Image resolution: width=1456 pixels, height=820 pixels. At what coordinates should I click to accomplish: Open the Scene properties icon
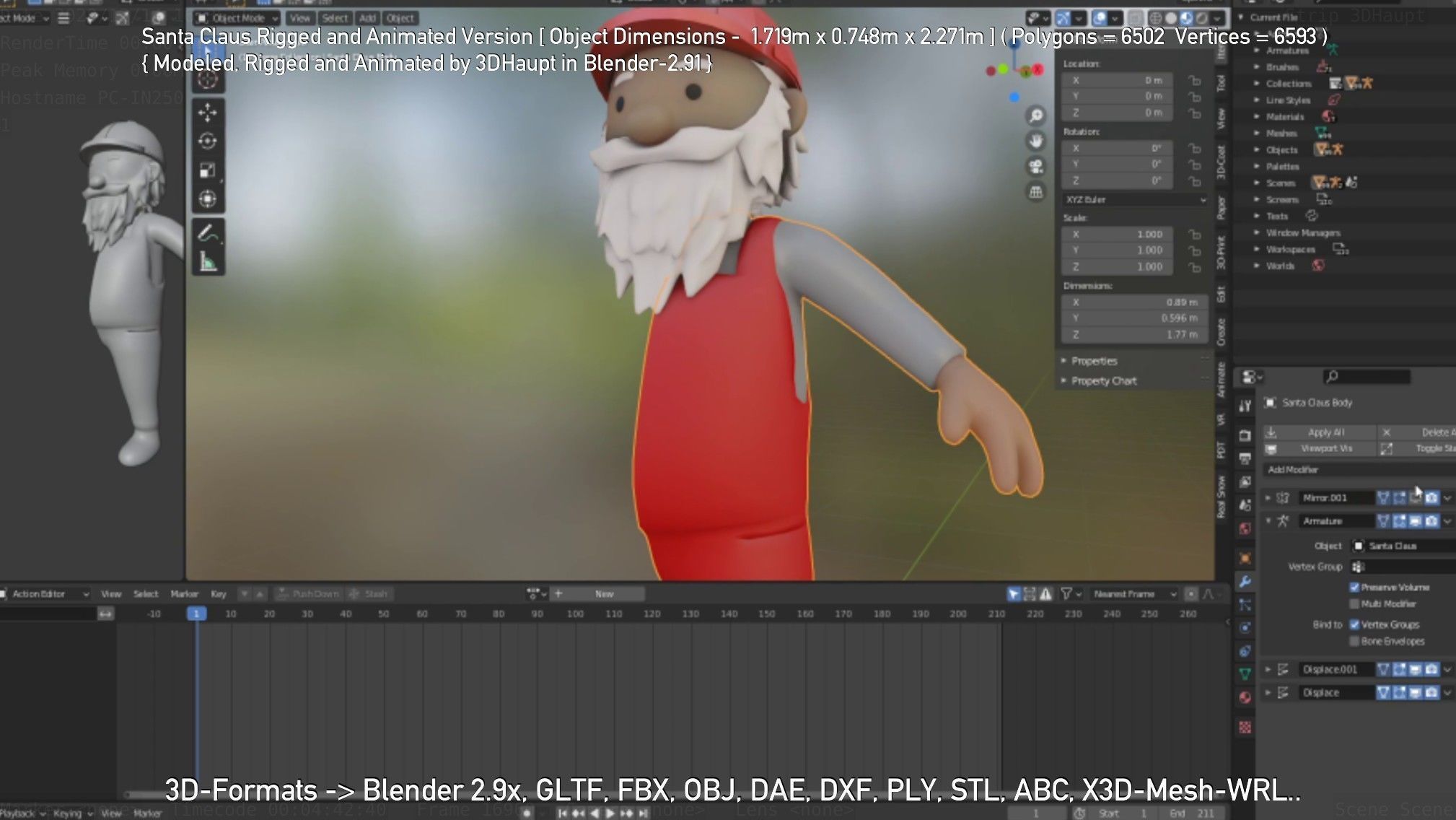tap(1245, 505)
